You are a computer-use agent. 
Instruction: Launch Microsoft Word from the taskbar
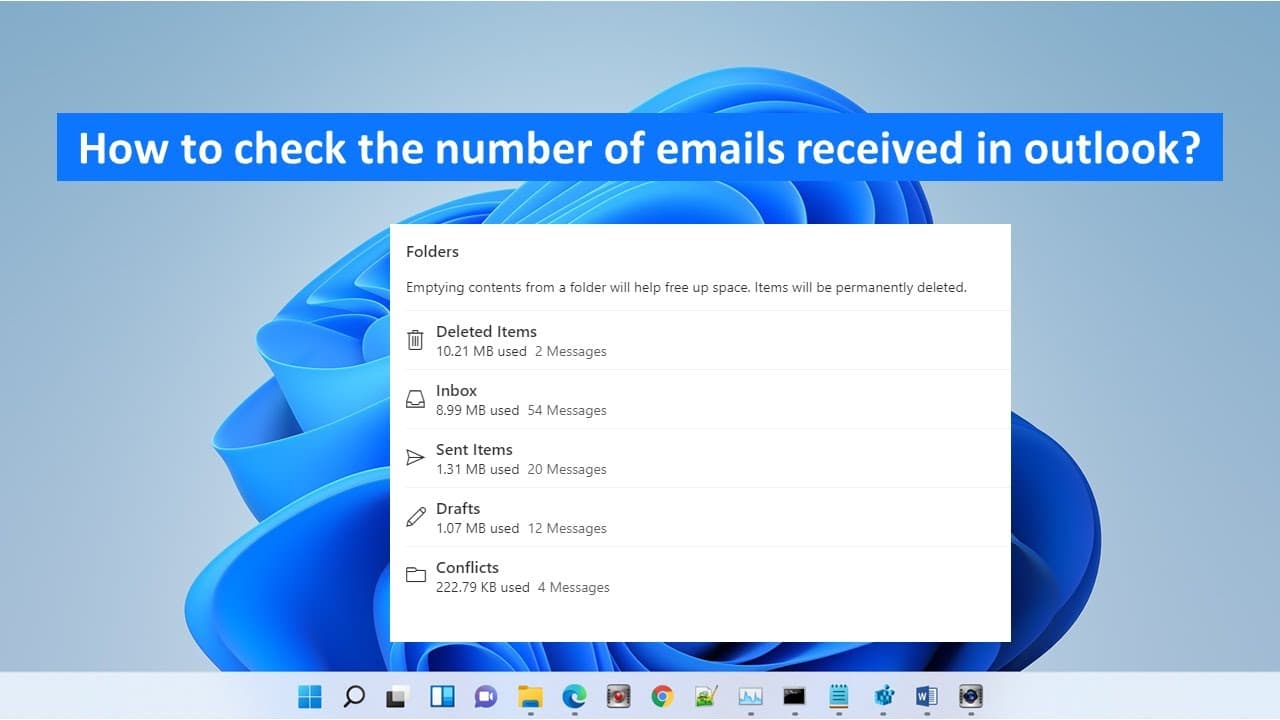tap(927, 696)
